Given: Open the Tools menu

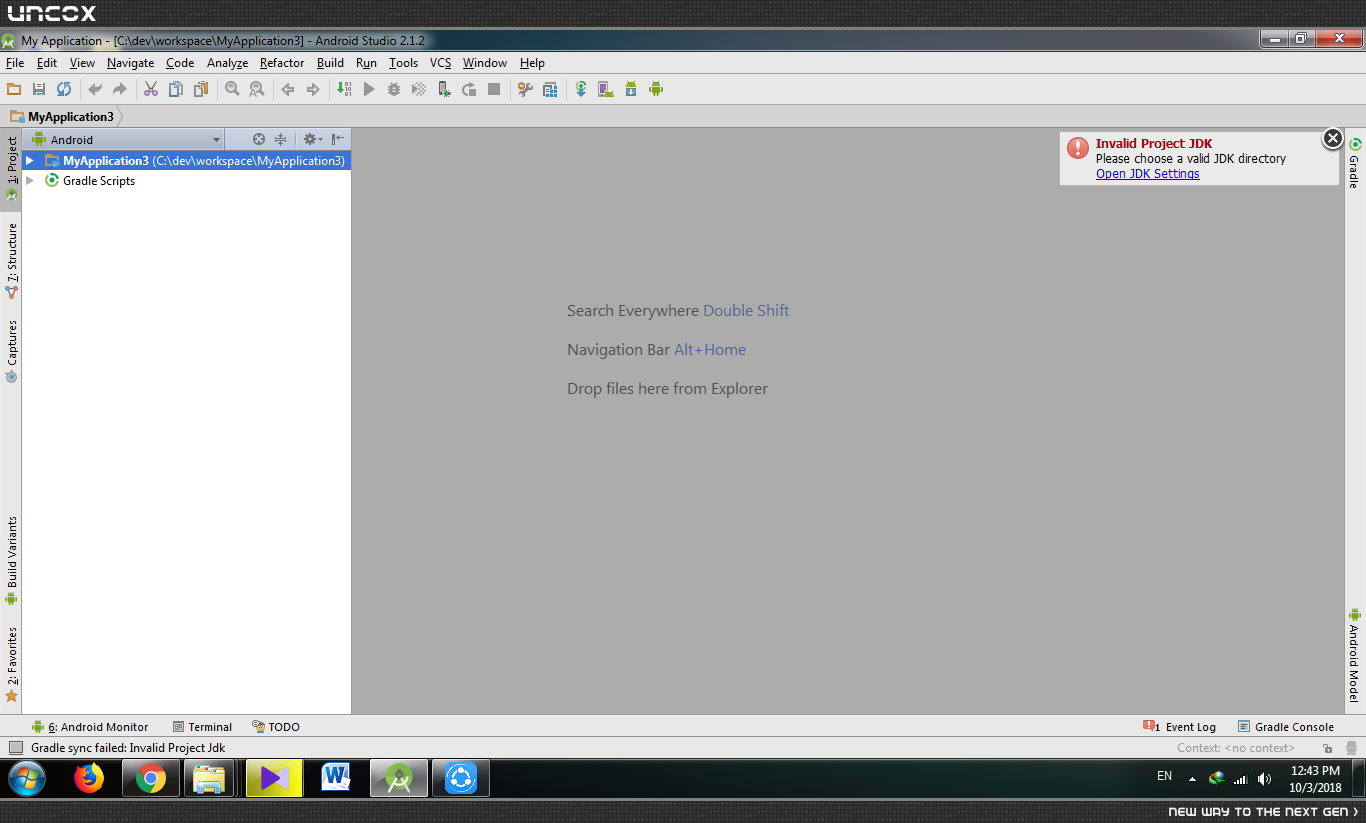Looking at the screenshot, I should [x=404, y=63].
